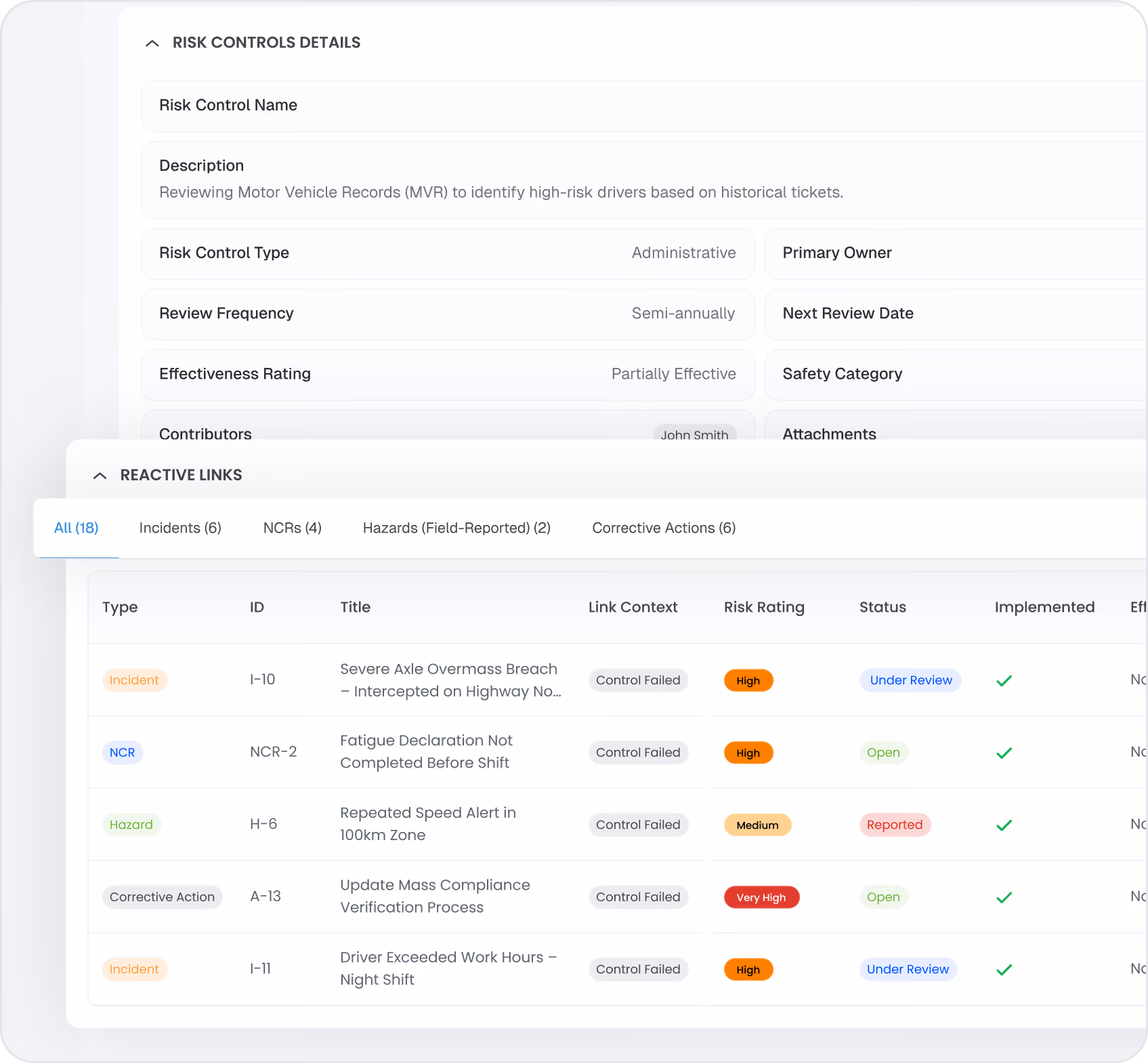
Task: Switch to the Incidents (6) tab
Action: tap(180, 528)
